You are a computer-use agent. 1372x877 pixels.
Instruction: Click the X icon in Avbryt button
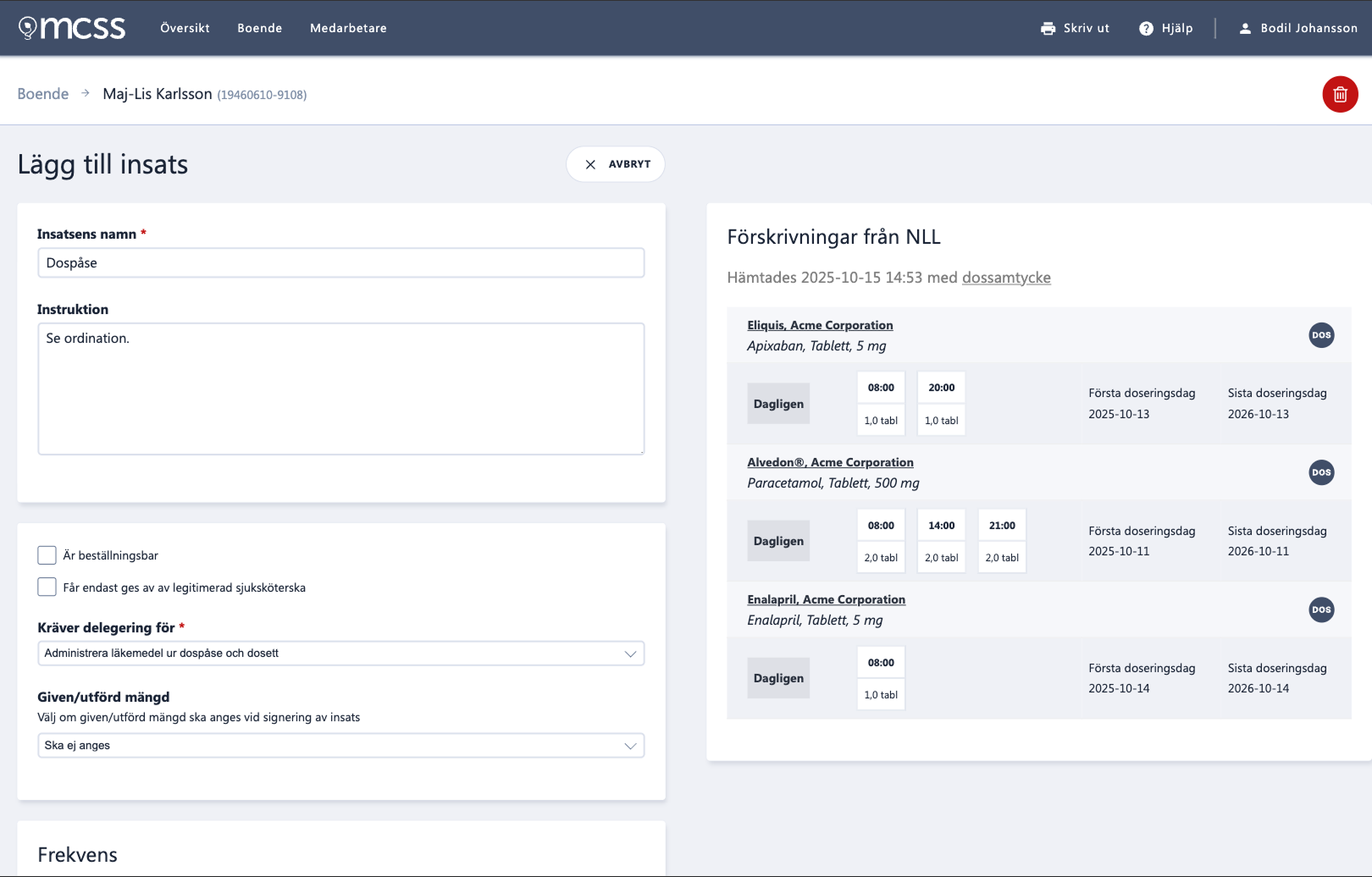(x=590, y=164)
